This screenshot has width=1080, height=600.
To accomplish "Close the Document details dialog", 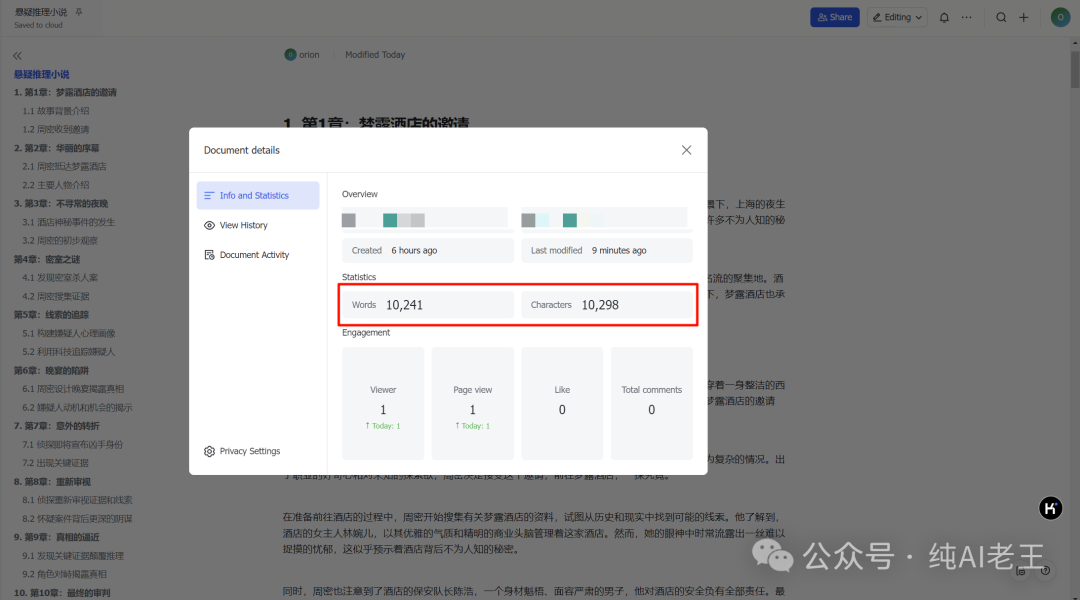I will coord(686,150).
